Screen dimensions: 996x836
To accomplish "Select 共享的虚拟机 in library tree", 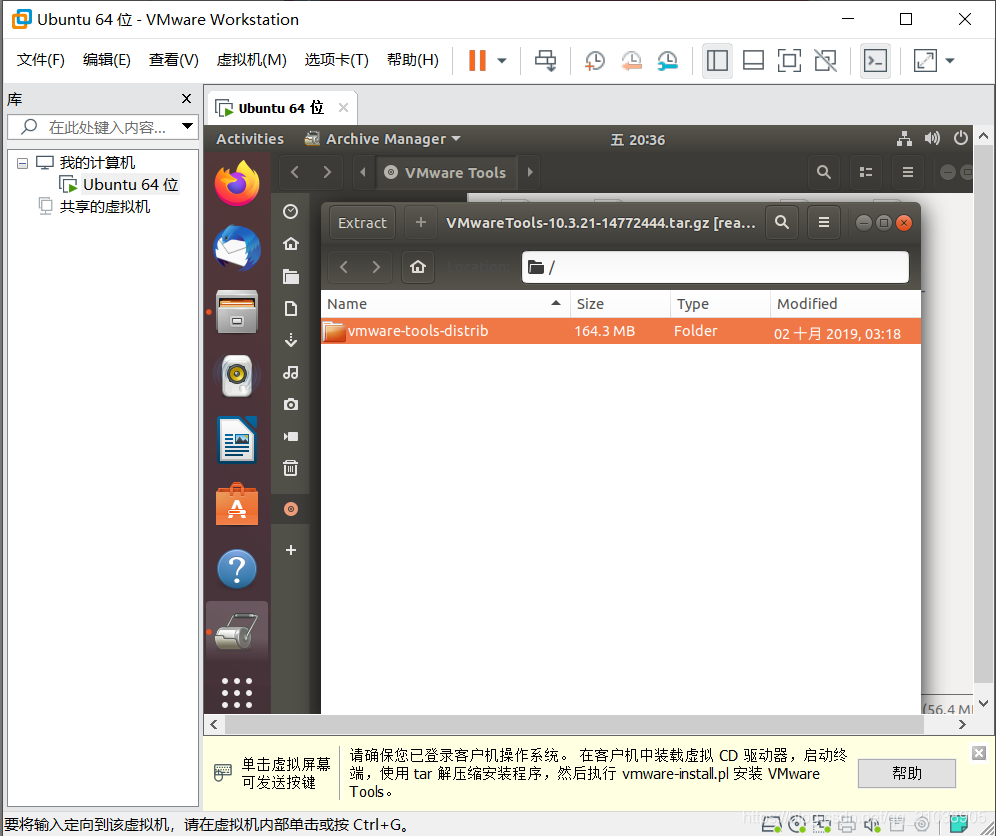I will click(x=105, y=207).
